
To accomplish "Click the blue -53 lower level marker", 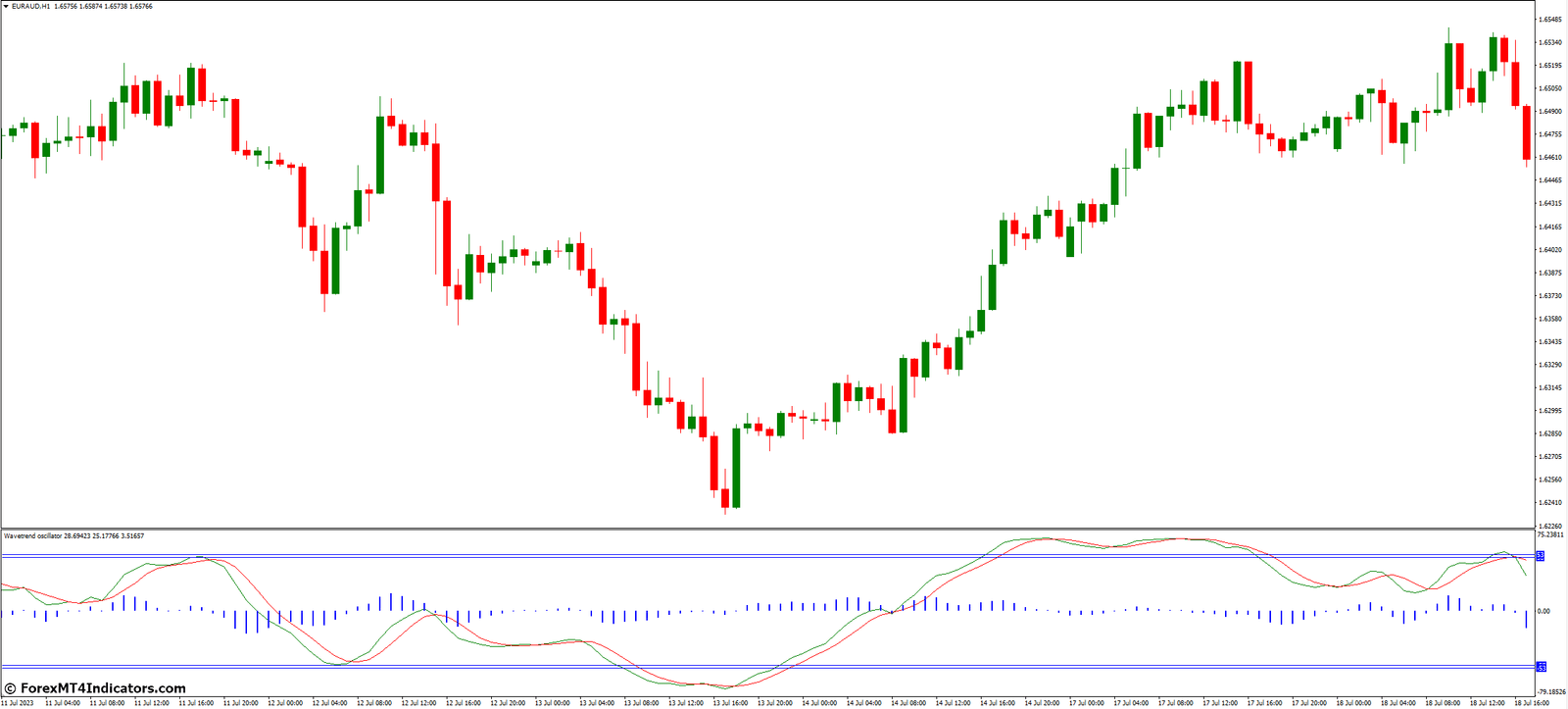I will tap(1541, 667).
